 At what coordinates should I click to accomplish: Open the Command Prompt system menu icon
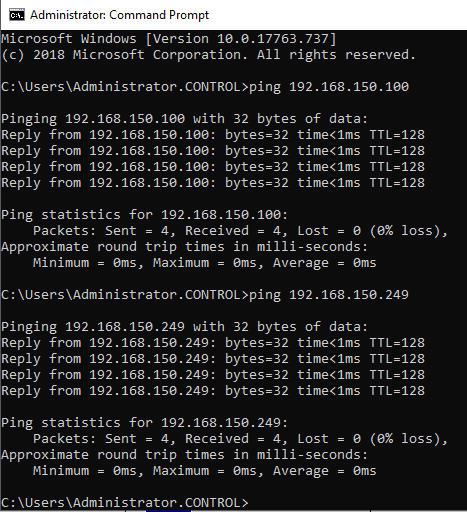point(17,15)
